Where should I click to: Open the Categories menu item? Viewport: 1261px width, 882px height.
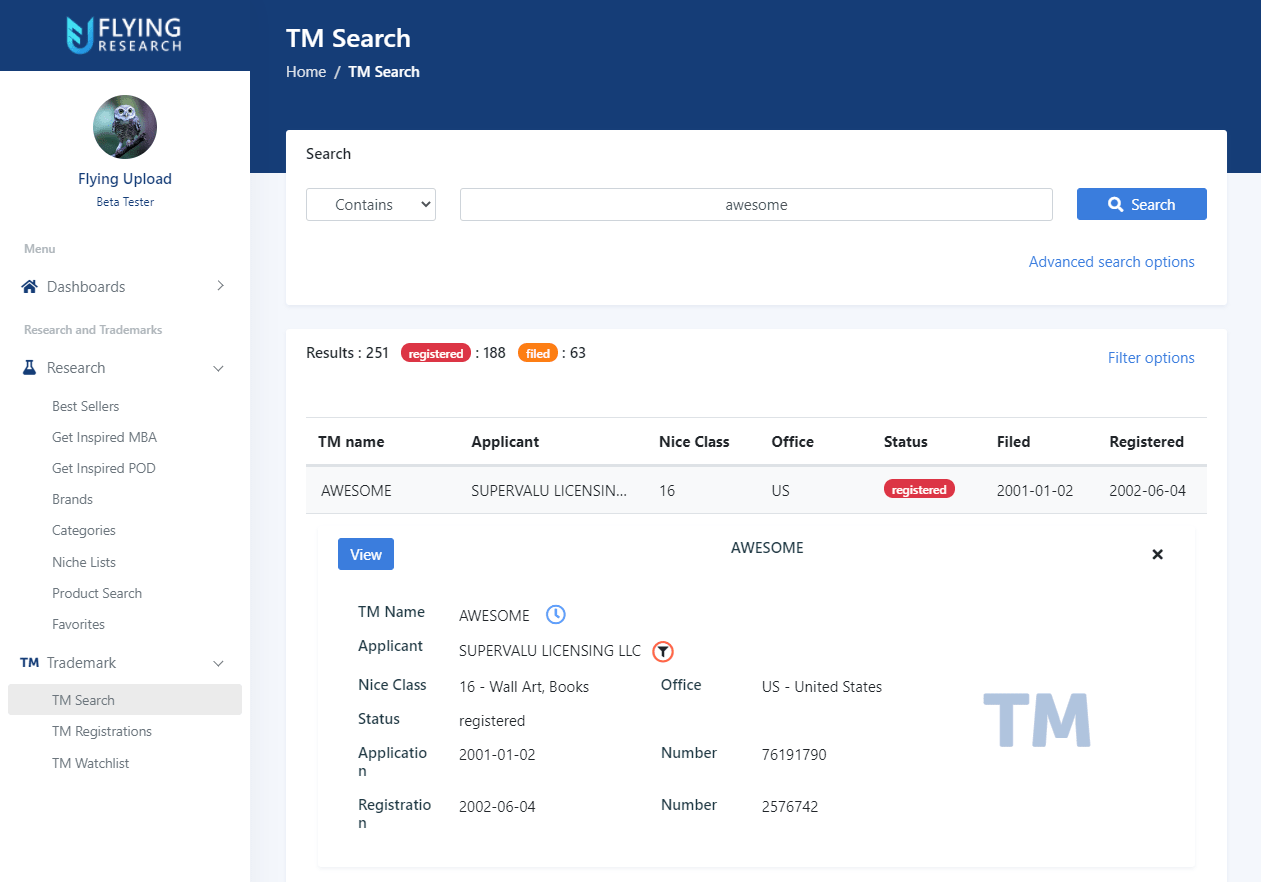(84, 530)
